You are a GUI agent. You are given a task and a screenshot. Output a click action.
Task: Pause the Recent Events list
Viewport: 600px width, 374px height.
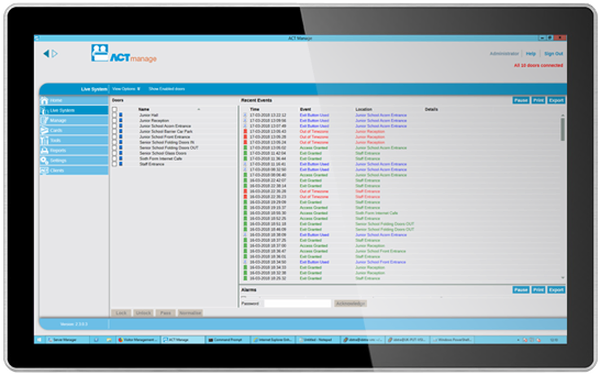tap(521, 100)
